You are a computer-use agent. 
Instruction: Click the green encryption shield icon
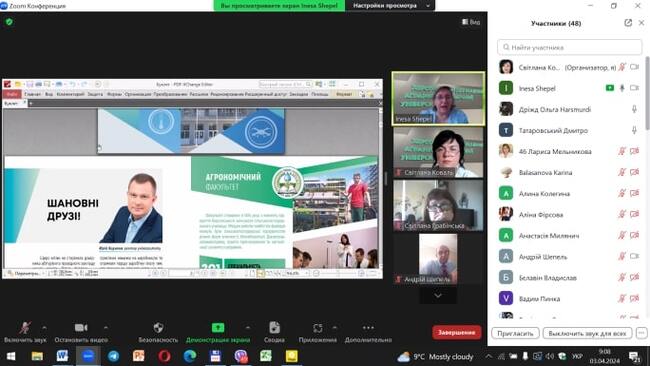9,22
